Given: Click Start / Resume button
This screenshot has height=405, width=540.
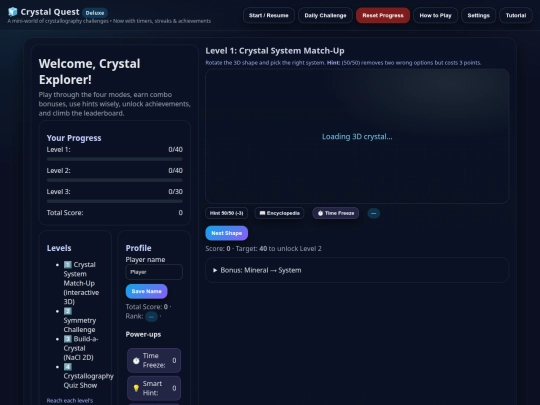Looking at the screenshot, I should pyautogui.click(x=269, y=15).
